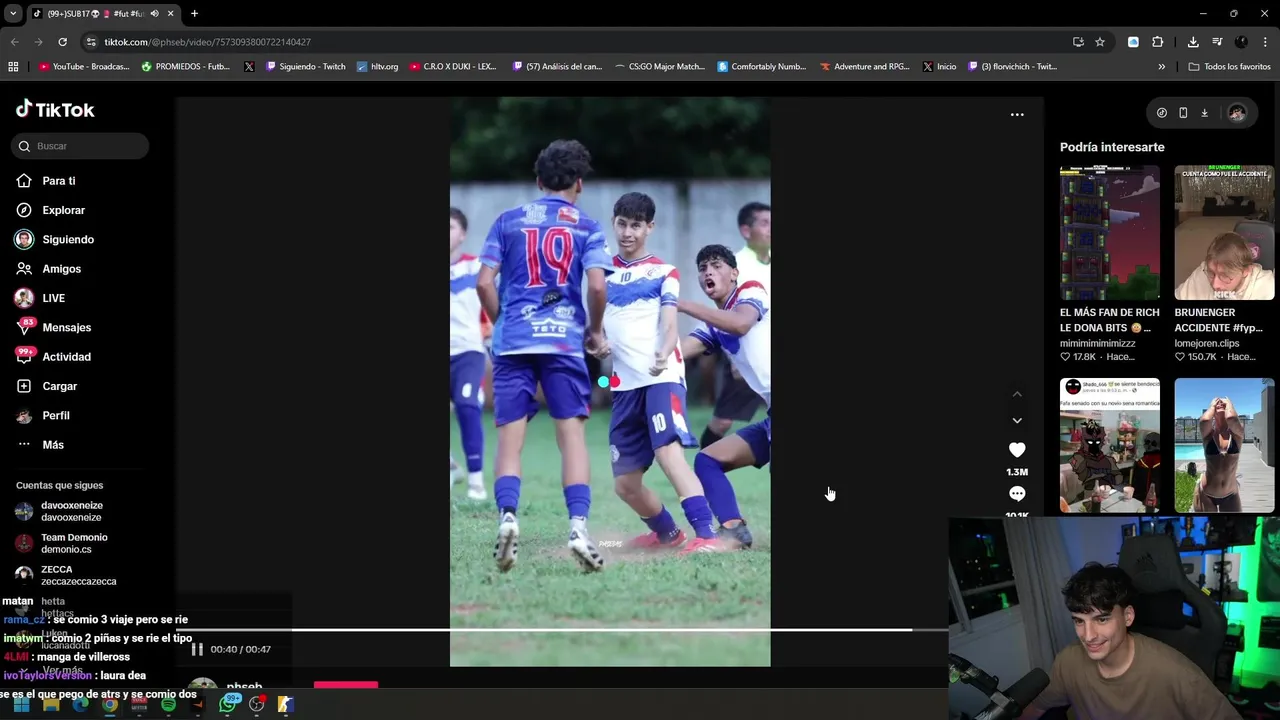Open the tab search dropdown arrow
This screenshot has width=1280, height=720.
pos(13,13)
